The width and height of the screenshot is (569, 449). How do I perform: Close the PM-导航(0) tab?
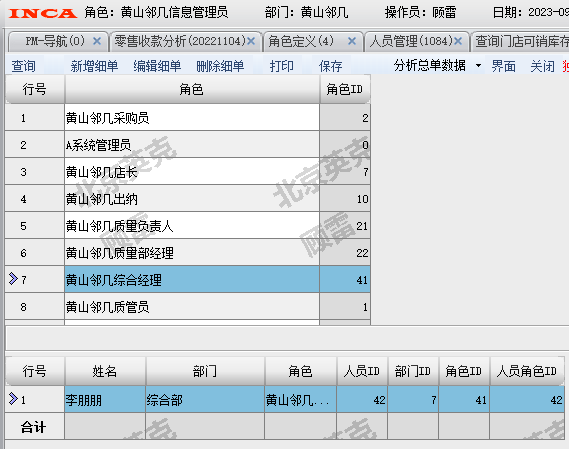[x=97, y=41]
